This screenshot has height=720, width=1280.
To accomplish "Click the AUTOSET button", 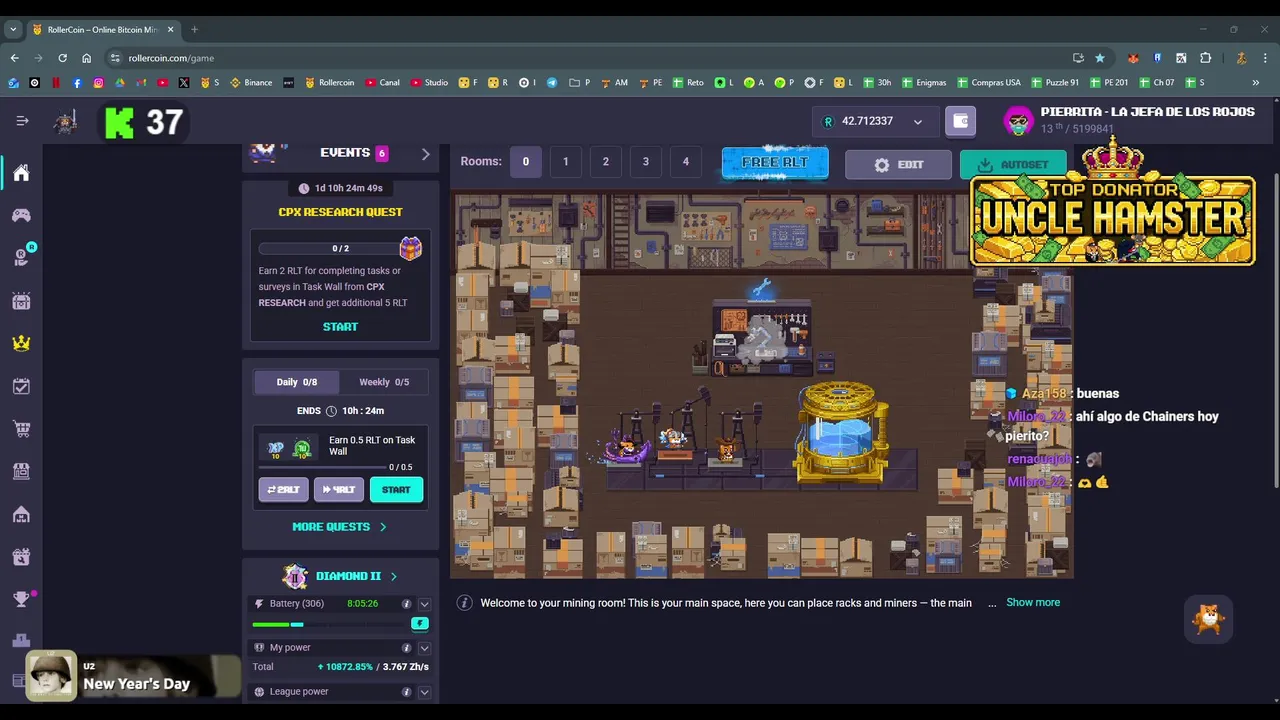I will pyautogui.click(x=1013, y=165).
